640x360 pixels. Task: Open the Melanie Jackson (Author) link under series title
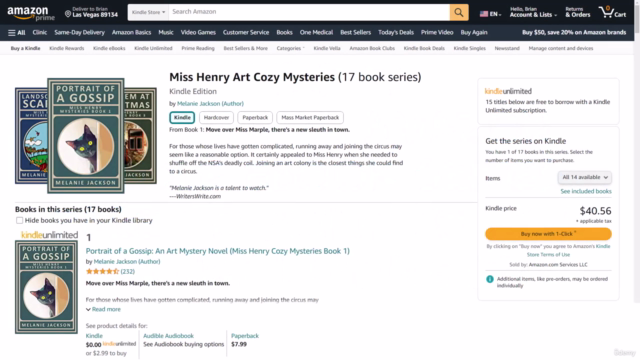(x=210, y=104)
